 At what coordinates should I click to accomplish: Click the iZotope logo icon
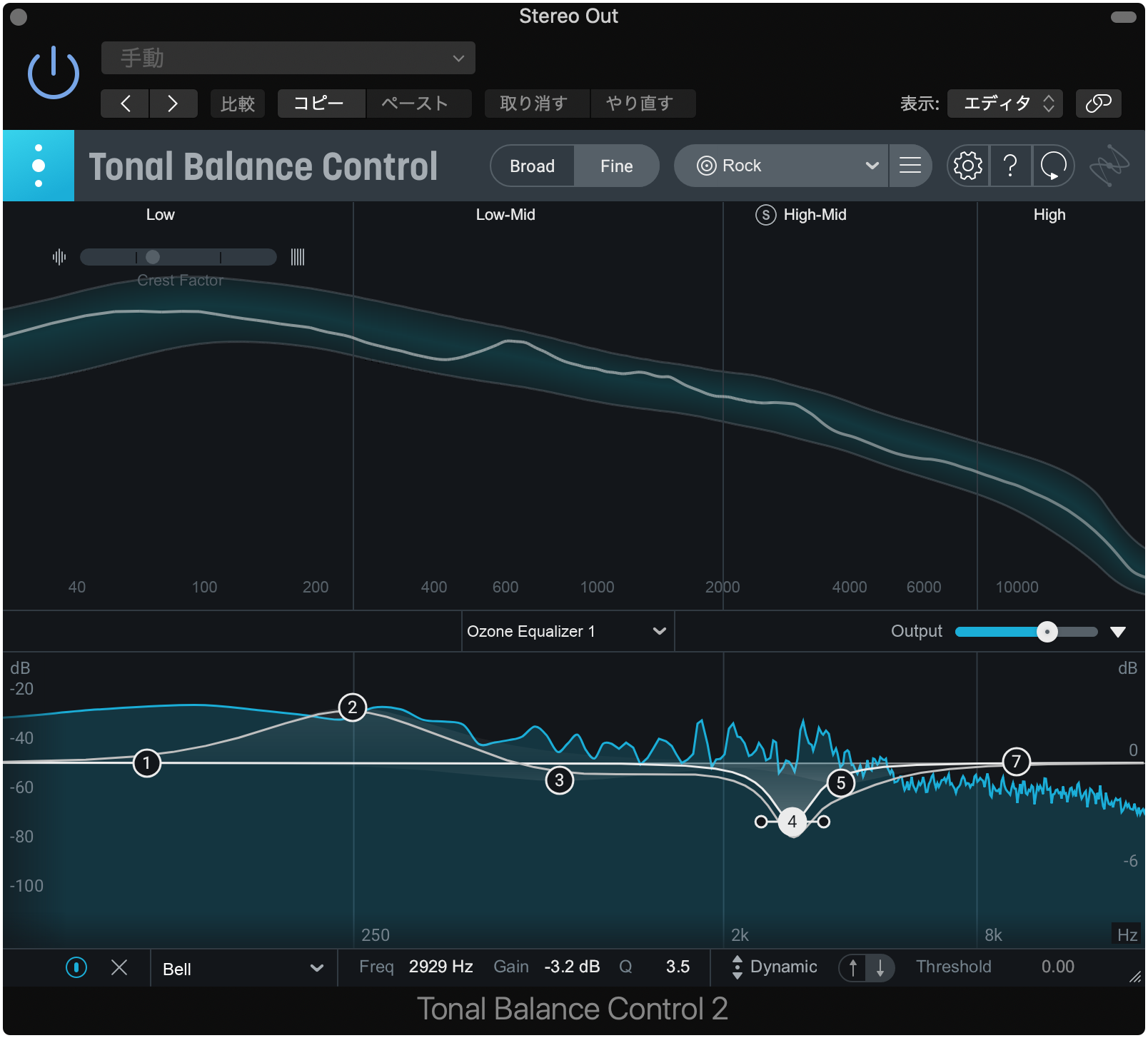1109,166
